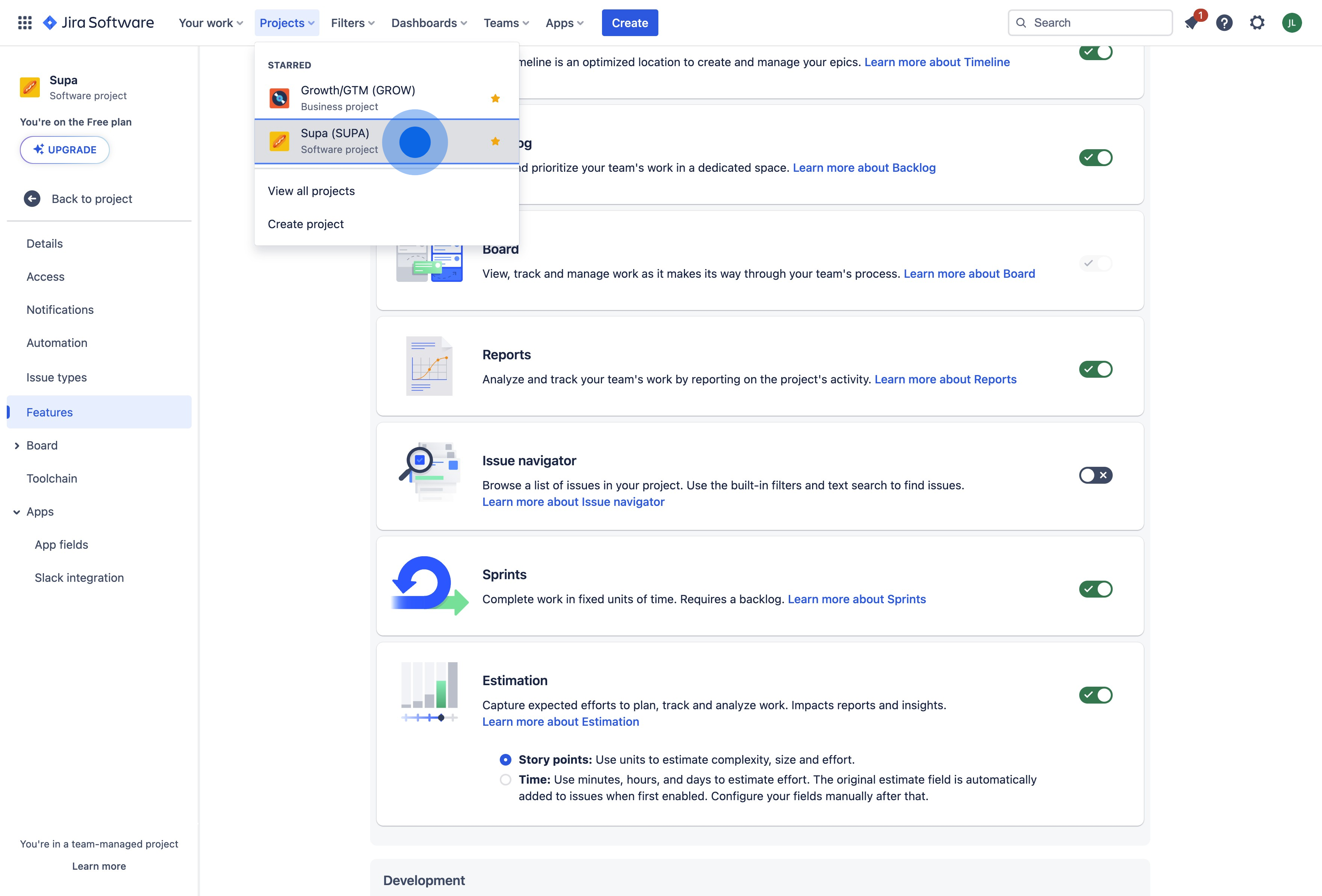Open the notifications bell icon

pyautogui.click(x=1192, y=23)
